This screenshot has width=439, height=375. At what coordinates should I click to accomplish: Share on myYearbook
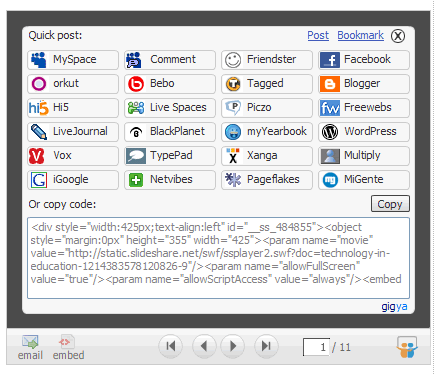pyautogui.click(x=267, y=132)
